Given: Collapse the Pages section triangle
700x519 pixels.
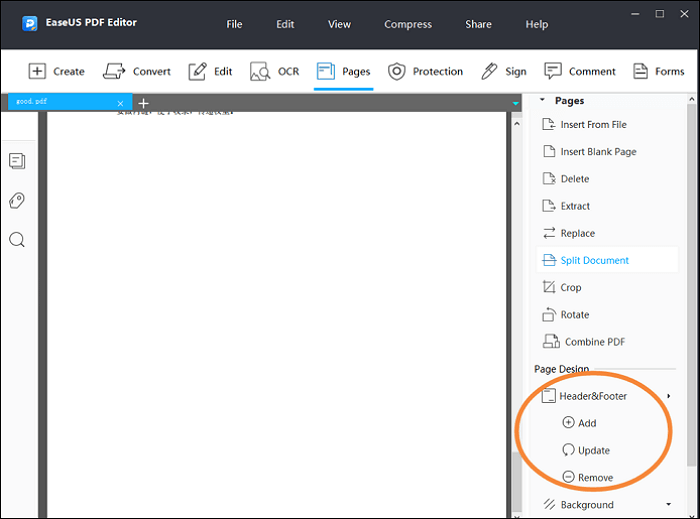Looking at the screenshot, I should tap(543, 101).
